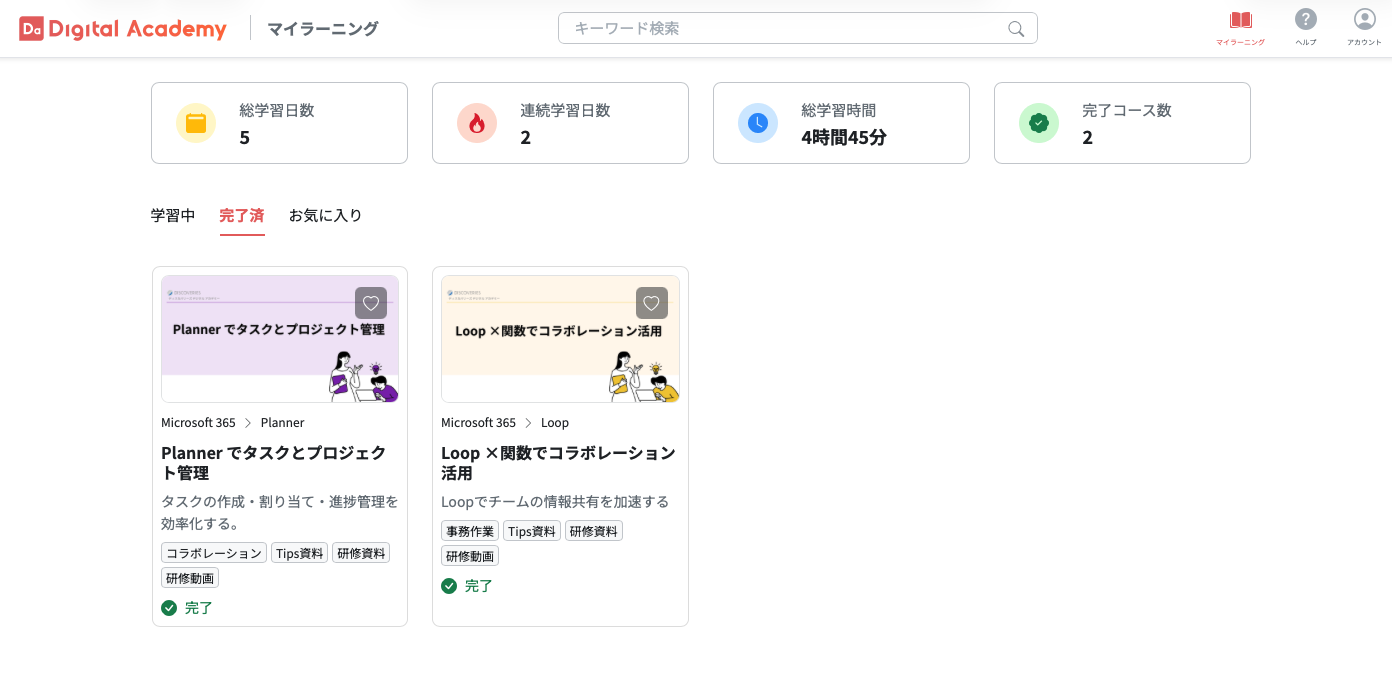Image resolution: width=1392 pixels, height=684 pixels.
Task: Click Microsoft 365 breadcrumb on Planner card
Action: pyautogui.click(x=198, y=423)
